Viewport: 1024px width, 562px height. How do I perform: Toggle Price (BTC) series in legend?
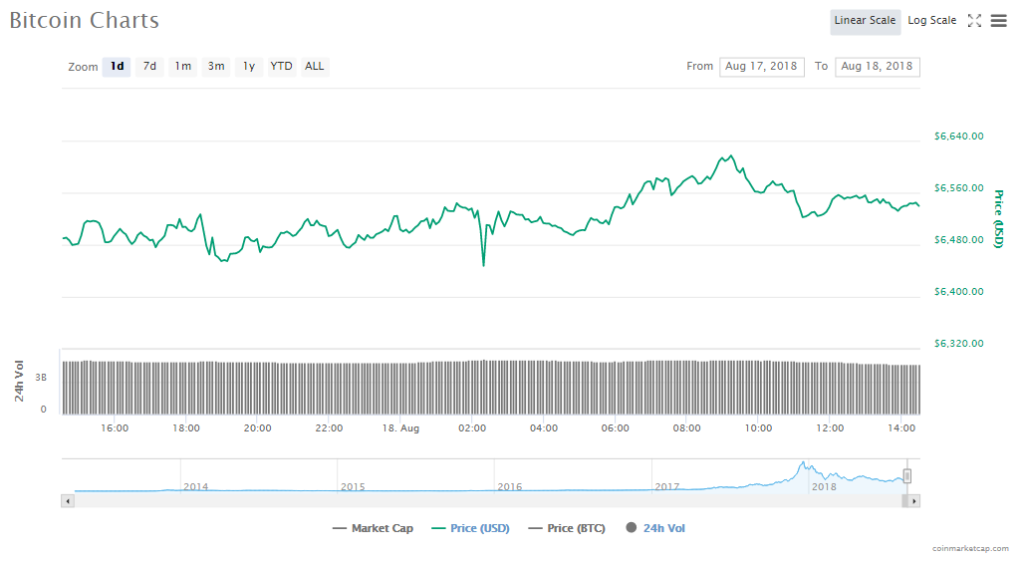point(566,528)
